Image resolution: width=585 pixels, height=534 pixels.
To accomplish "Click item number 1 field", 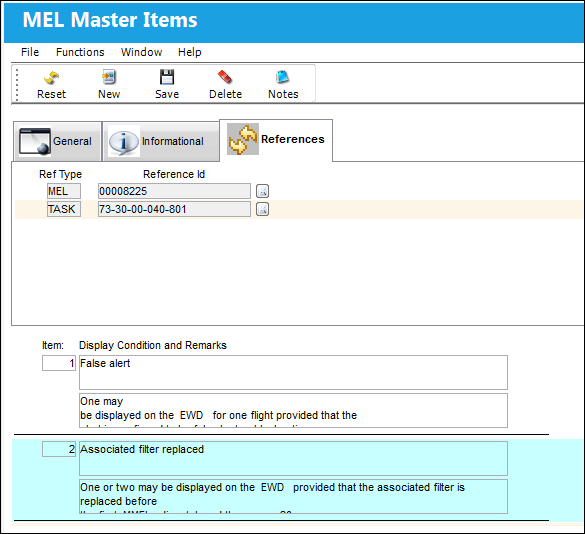I will (x=59, y=363).
